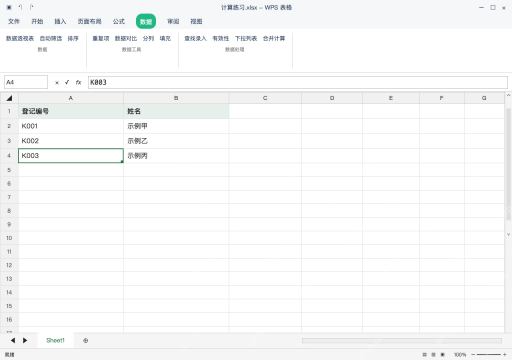
Task: Select the Sheet1 tab
Action: (x=55, y=340)
